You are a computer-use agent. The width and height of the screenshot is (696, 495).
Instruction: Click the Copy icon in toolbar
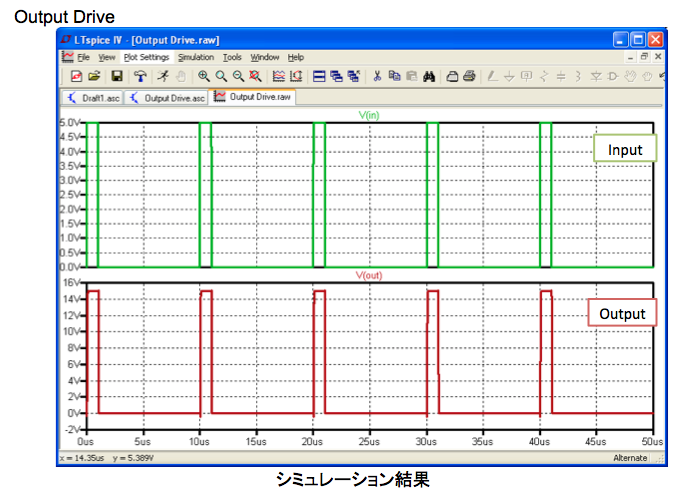click(394, 76)
